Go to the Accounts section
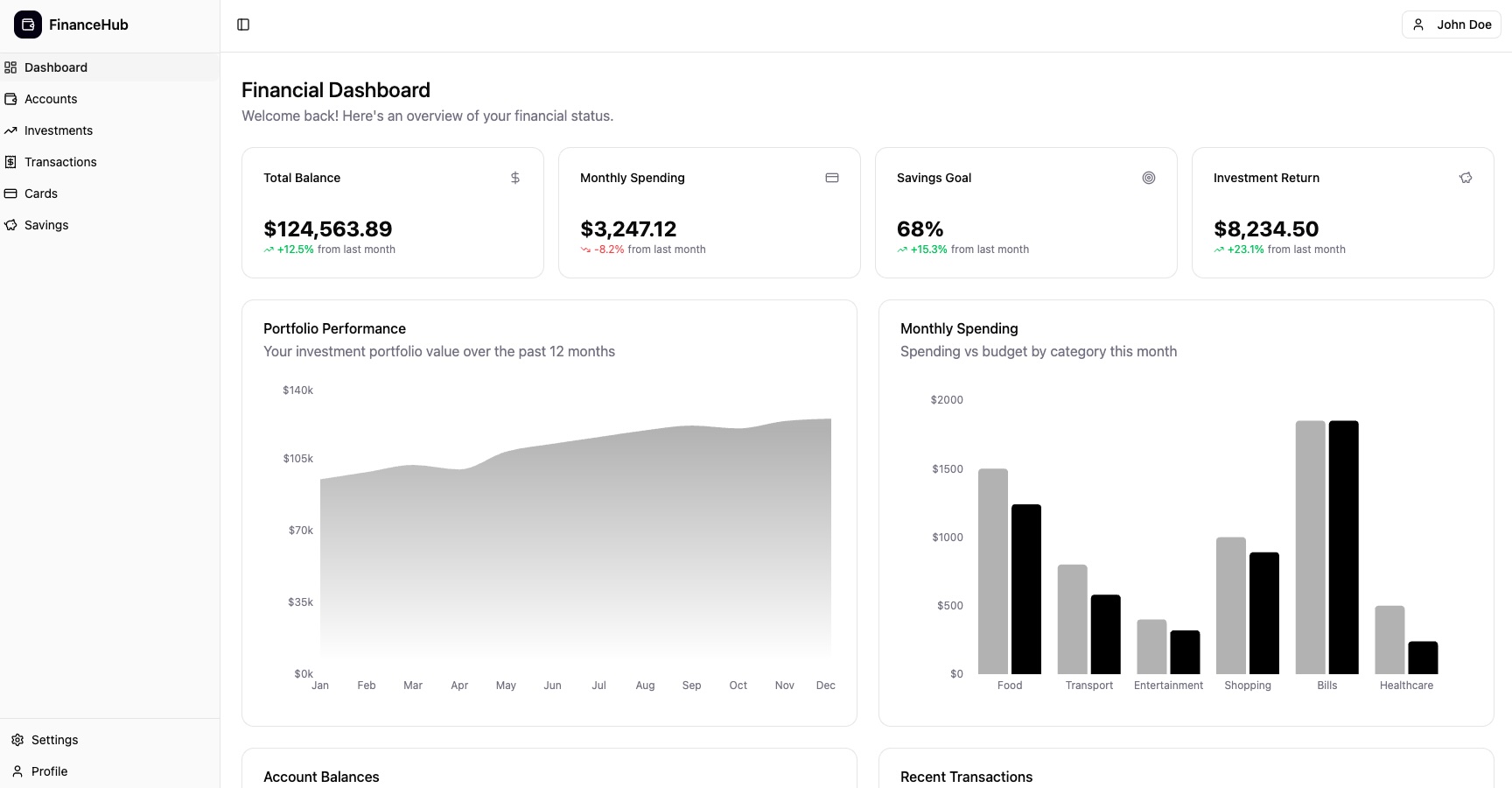This screenshot has height=788, width=1512. tap(51, 99)
